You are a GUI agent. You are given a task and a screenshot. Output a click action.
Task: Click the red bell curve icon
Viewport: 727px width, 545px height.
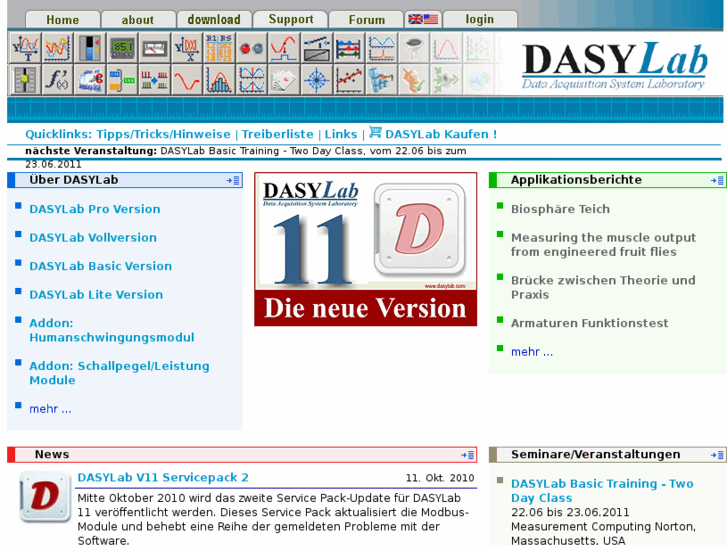point(446,48)
